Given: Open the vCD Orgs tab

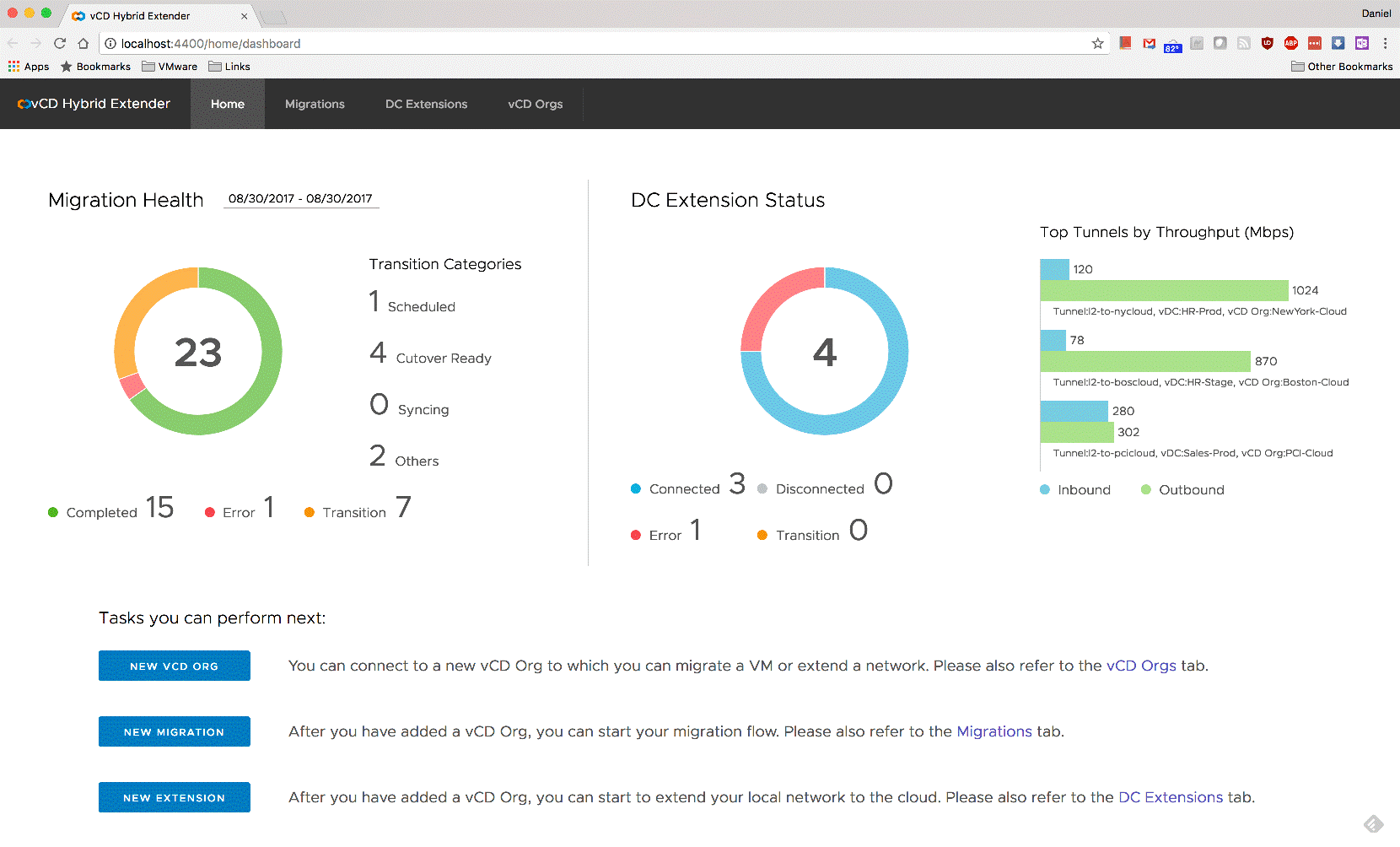Looking at the screenshot, I should (535, 104).
